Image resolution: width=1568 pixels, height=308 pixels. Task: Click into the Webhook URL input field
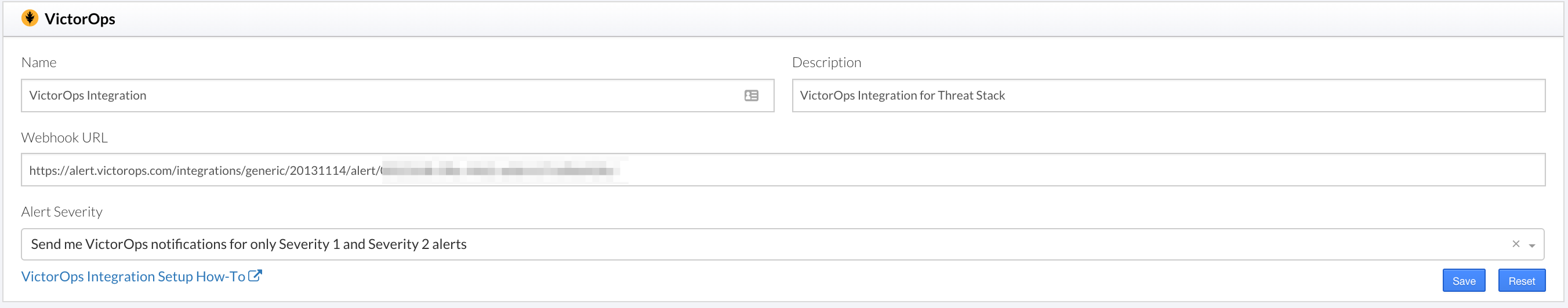pos(783,170)
